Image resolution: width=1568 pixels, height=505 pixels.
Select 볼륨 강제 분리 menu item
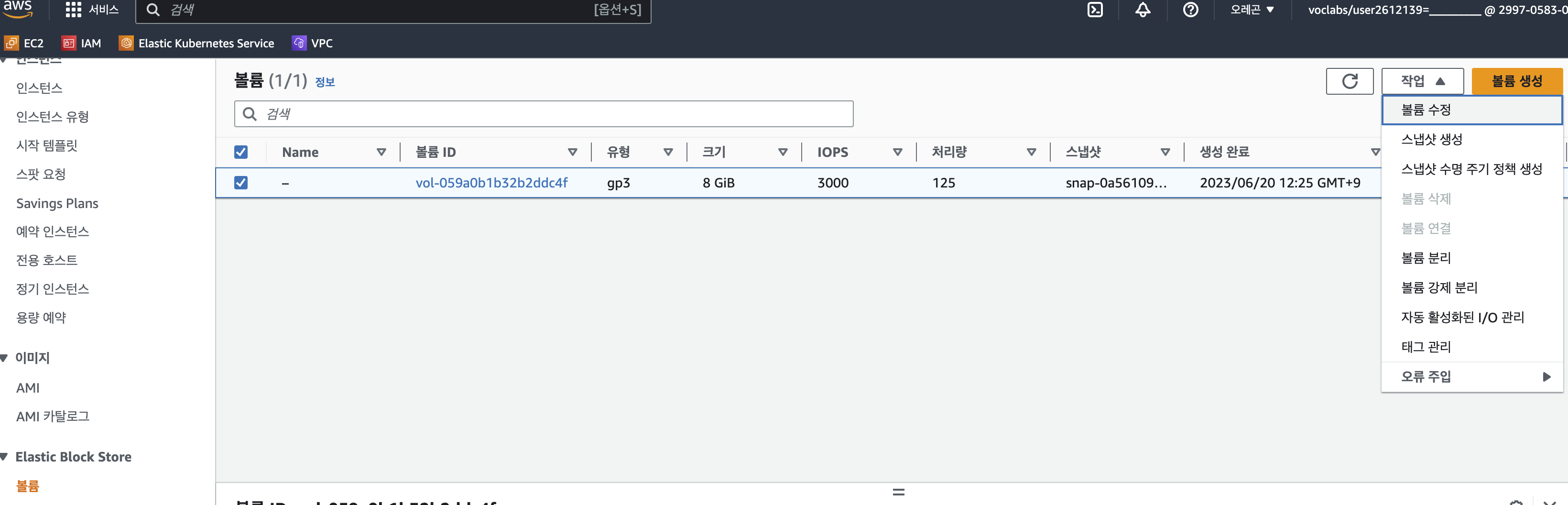(1472, 288)
